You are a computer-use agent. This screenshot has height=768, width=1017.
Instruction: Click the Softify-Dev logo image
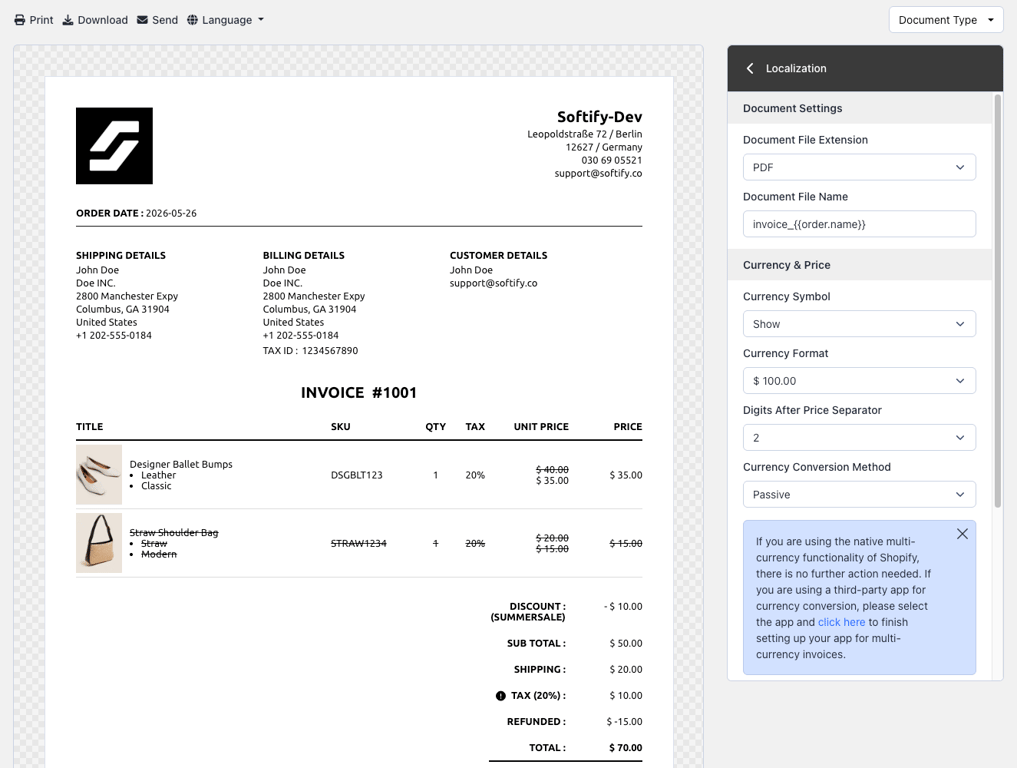tap(114, 146)
